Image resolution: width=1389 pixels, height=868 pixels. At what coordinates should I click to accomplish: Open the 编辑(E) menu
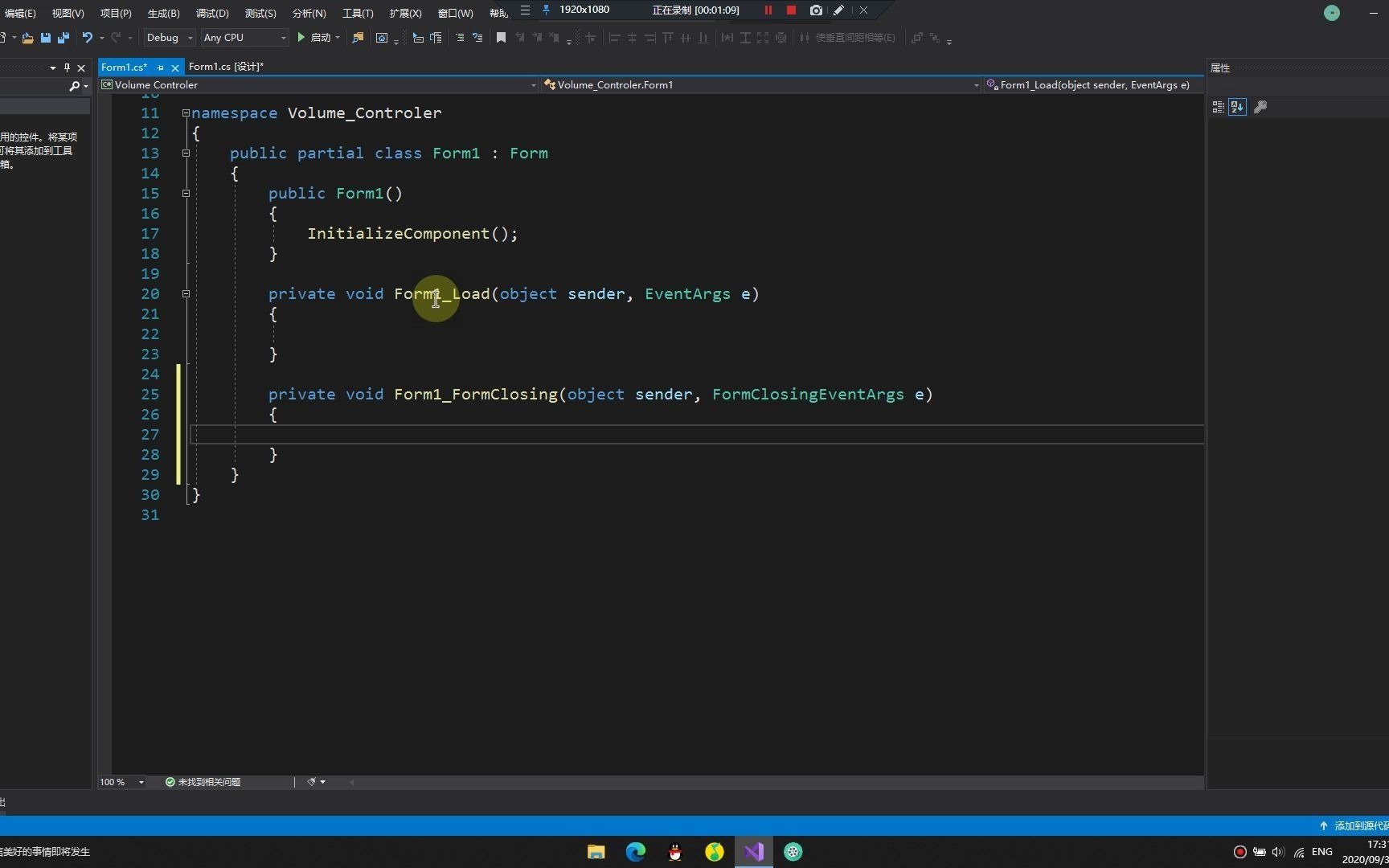tap(20, 13)
